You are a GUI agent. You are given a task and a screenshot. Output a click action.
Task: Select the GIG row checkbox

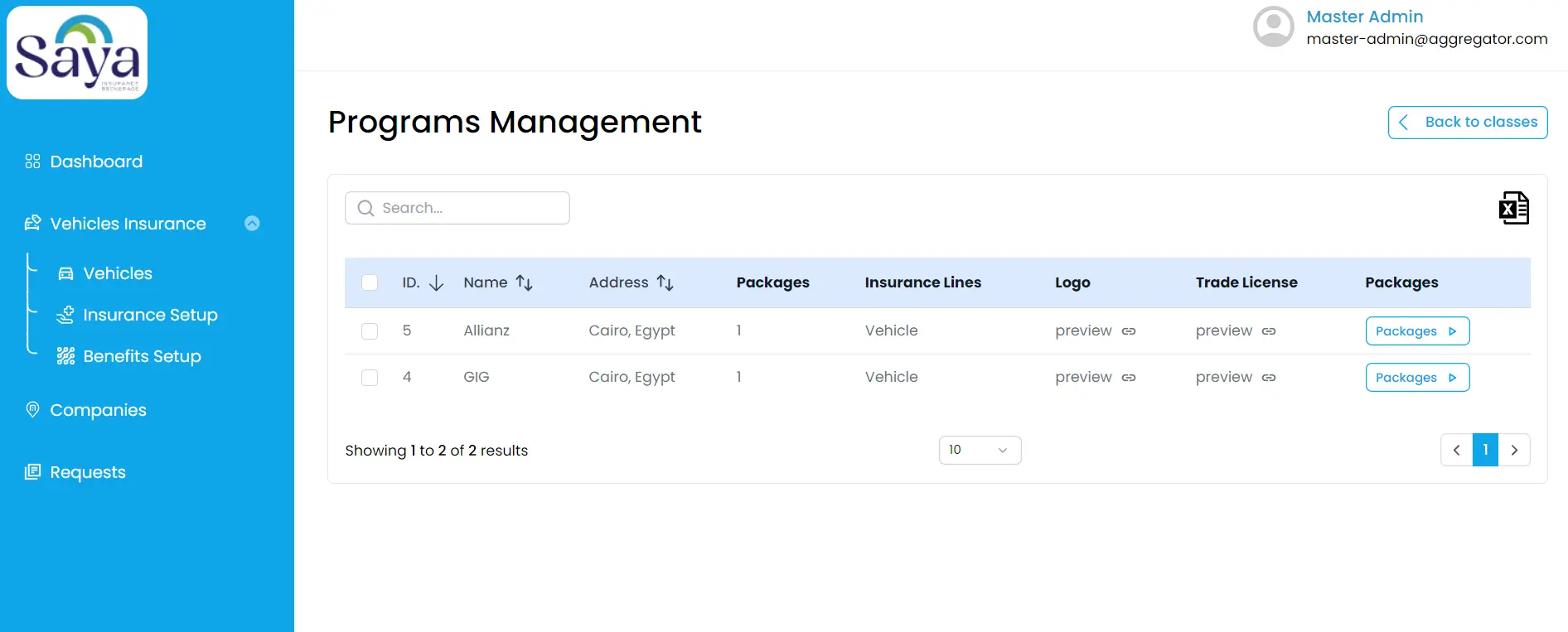370,378
